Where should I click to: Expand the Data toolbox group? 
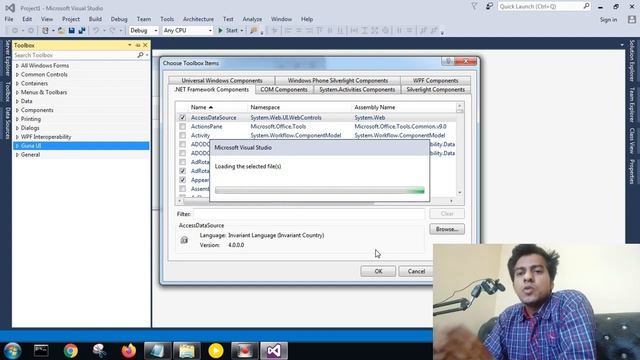coord(17,101)
